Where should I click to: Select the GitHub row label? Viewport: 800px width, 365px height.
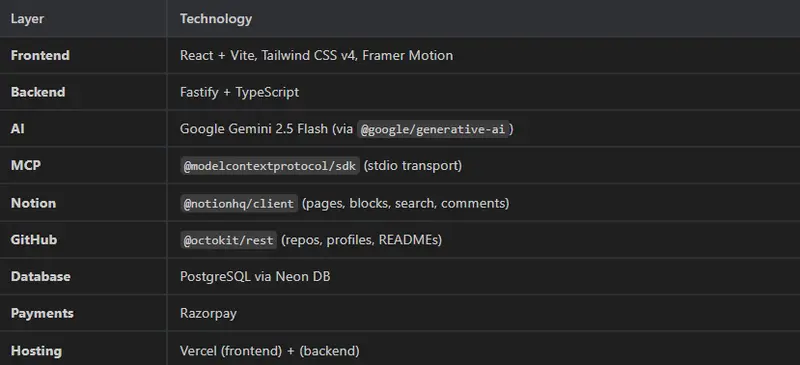34,239
